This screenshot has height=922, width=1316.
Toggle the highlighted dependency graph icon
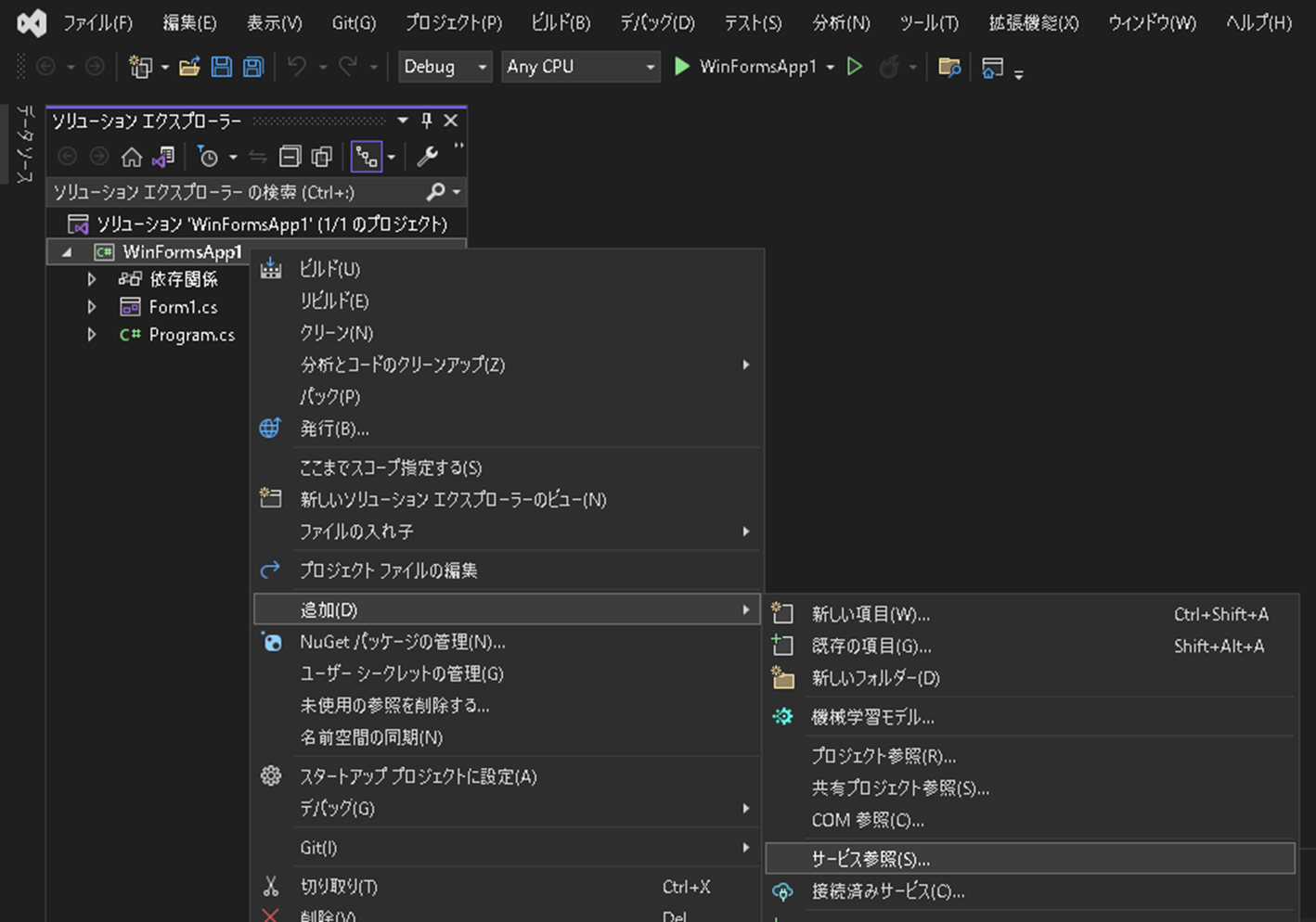(x=367, y=155)
